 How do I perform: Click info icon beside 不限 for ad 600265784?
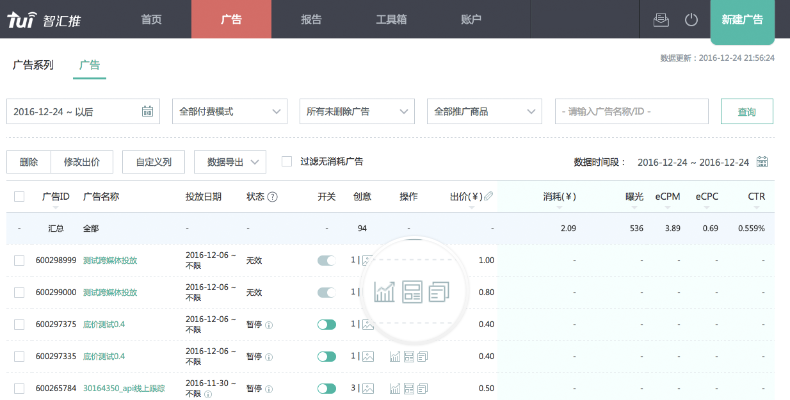208,394
